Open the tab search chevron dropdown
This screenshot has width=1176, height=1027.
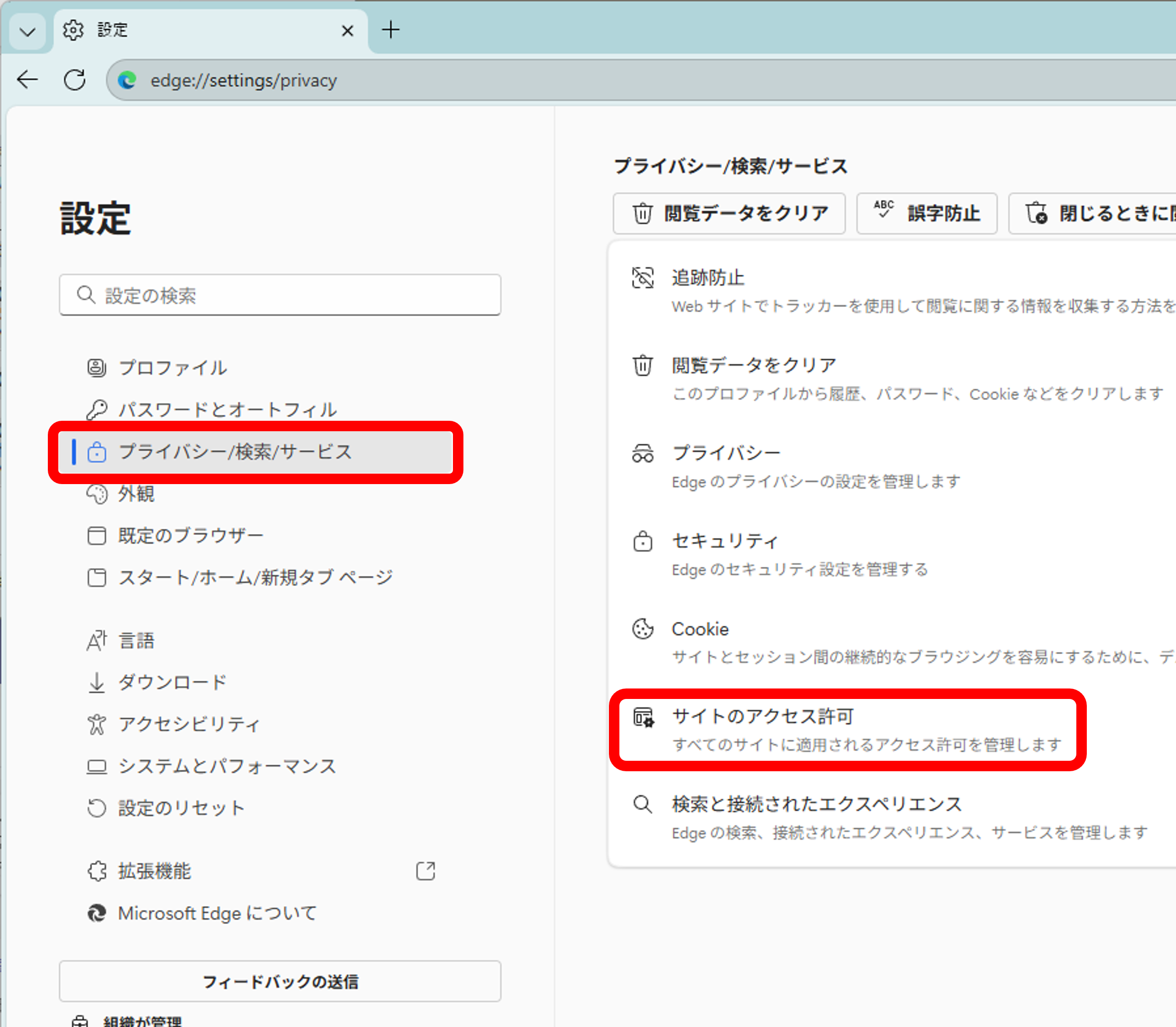[x=27, y=31]
